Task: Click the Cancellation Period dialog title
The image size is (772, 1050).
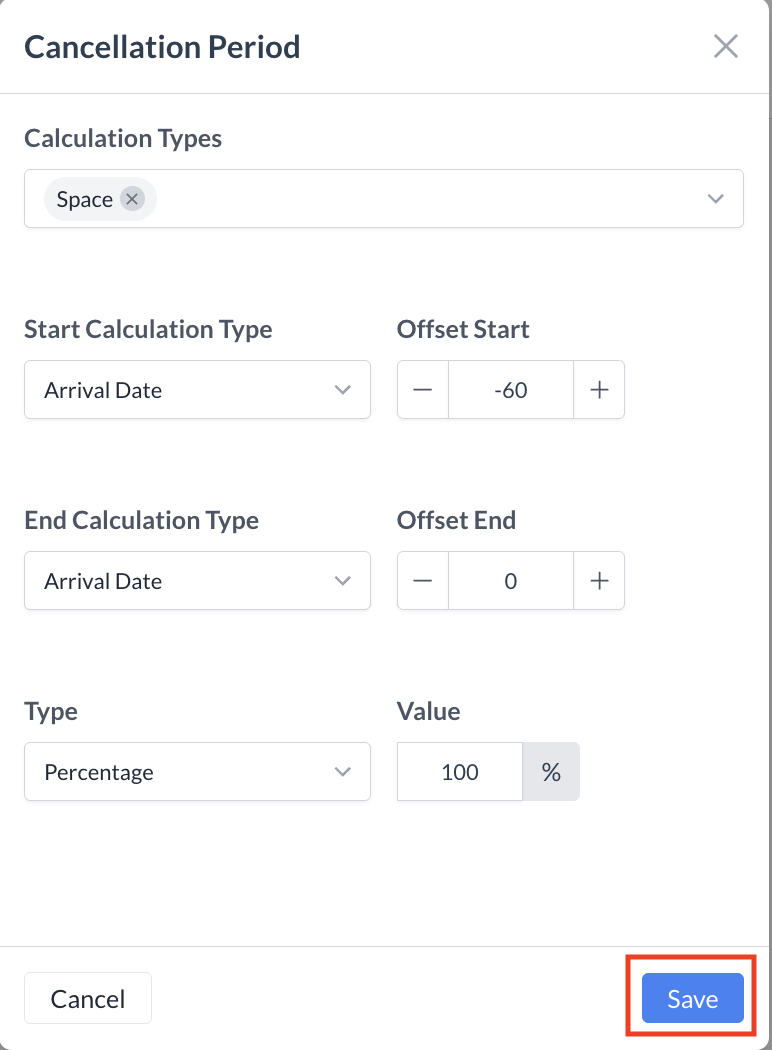Action: click(x=162, y=46)
